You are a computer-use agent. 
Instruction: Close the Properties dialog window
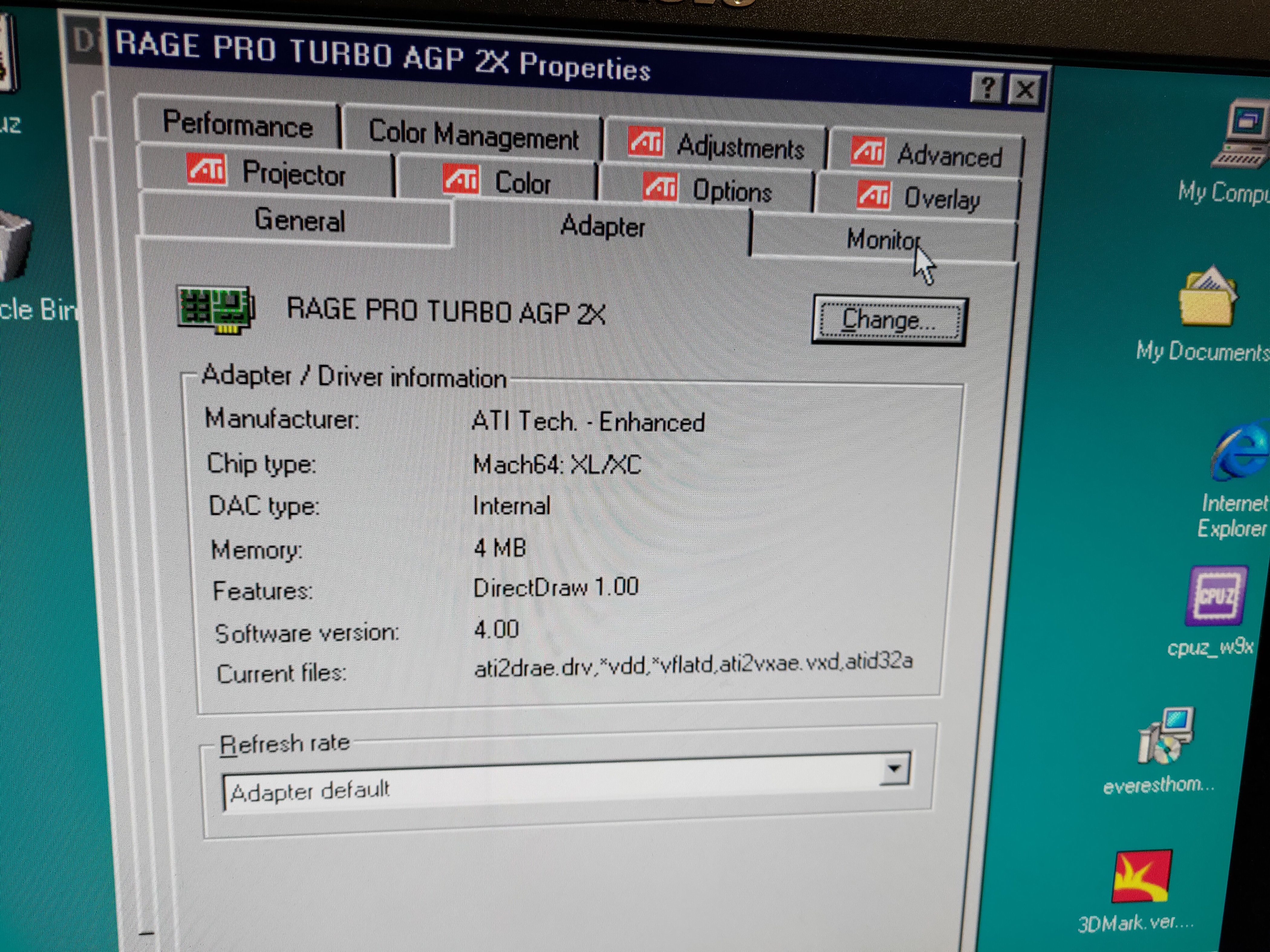[1025, 90]
